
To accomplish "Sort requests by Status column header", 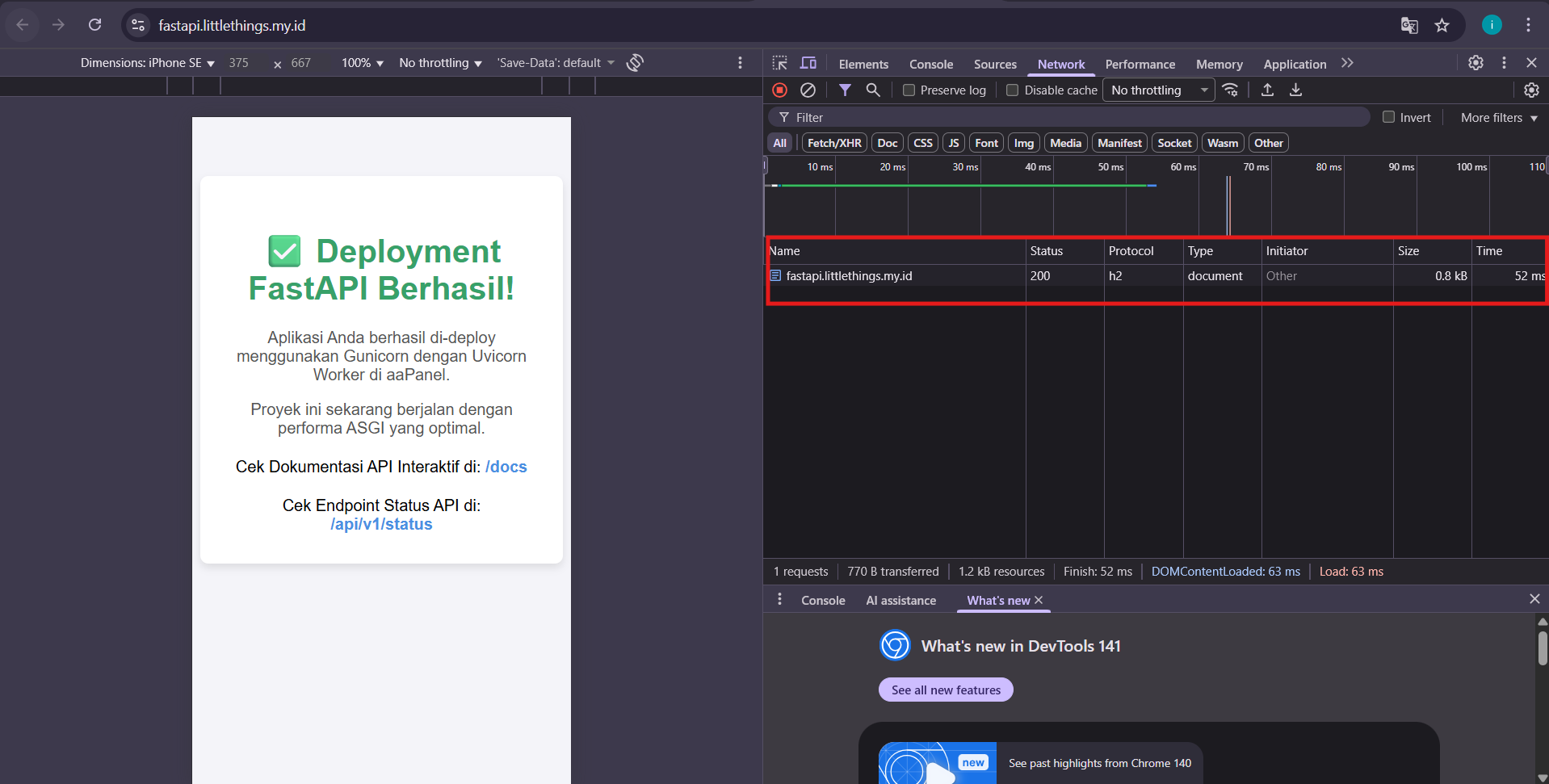I will 1064,251.
